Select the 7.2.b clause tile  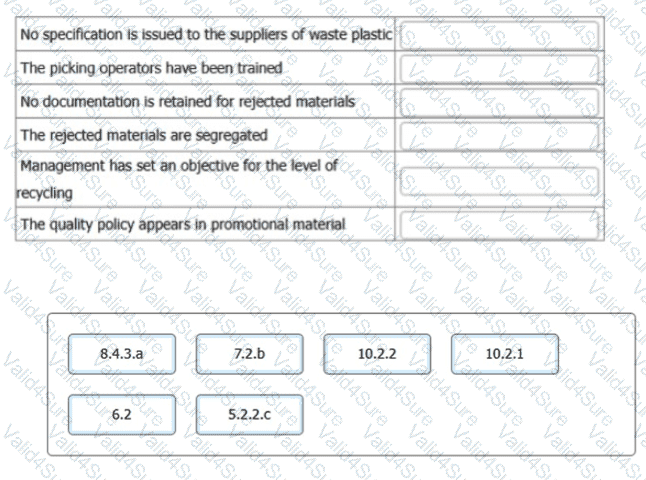pos(249,355)
